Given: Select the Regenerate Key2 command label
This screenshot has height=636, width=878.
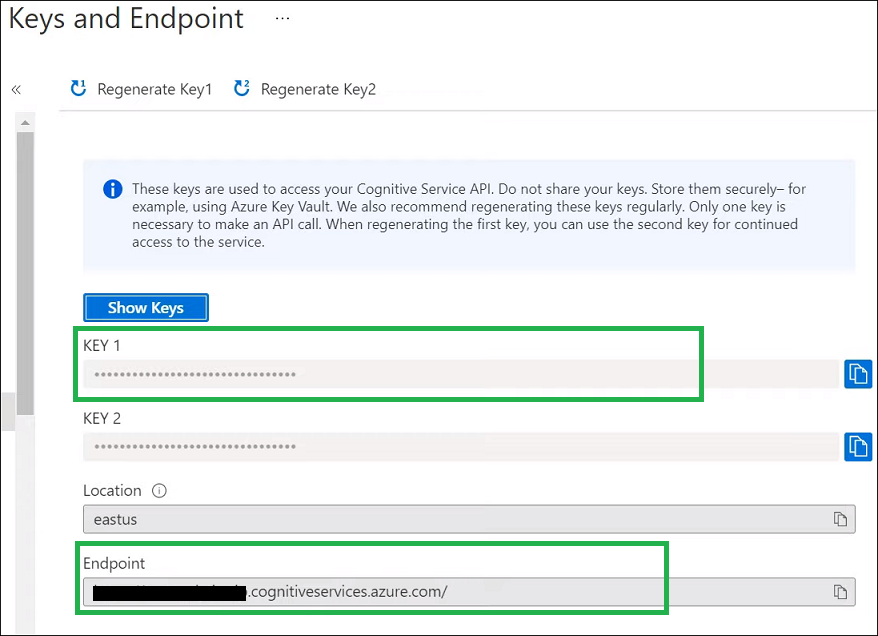Looking at the screenshot, I should pyautogui.click(x=318, y=89).
